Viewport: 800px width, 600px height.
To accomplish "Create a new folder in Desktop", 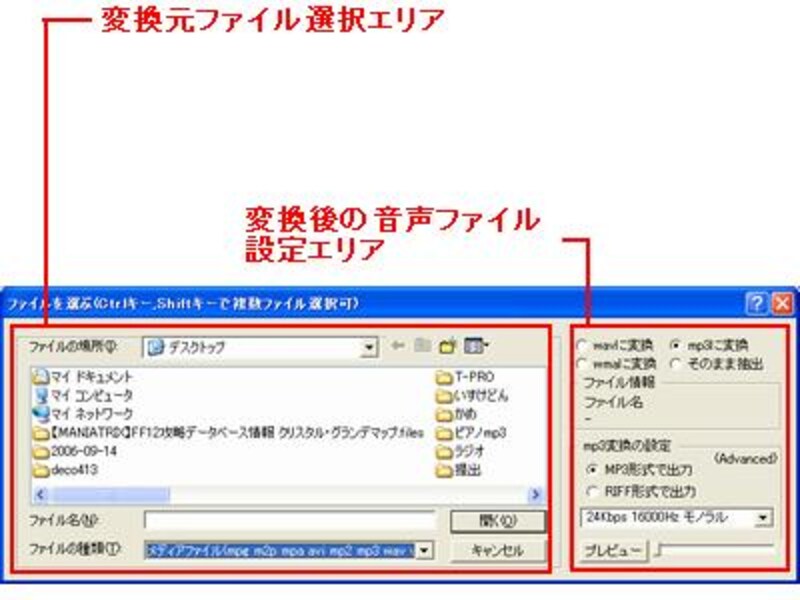I will click(446, 345).
